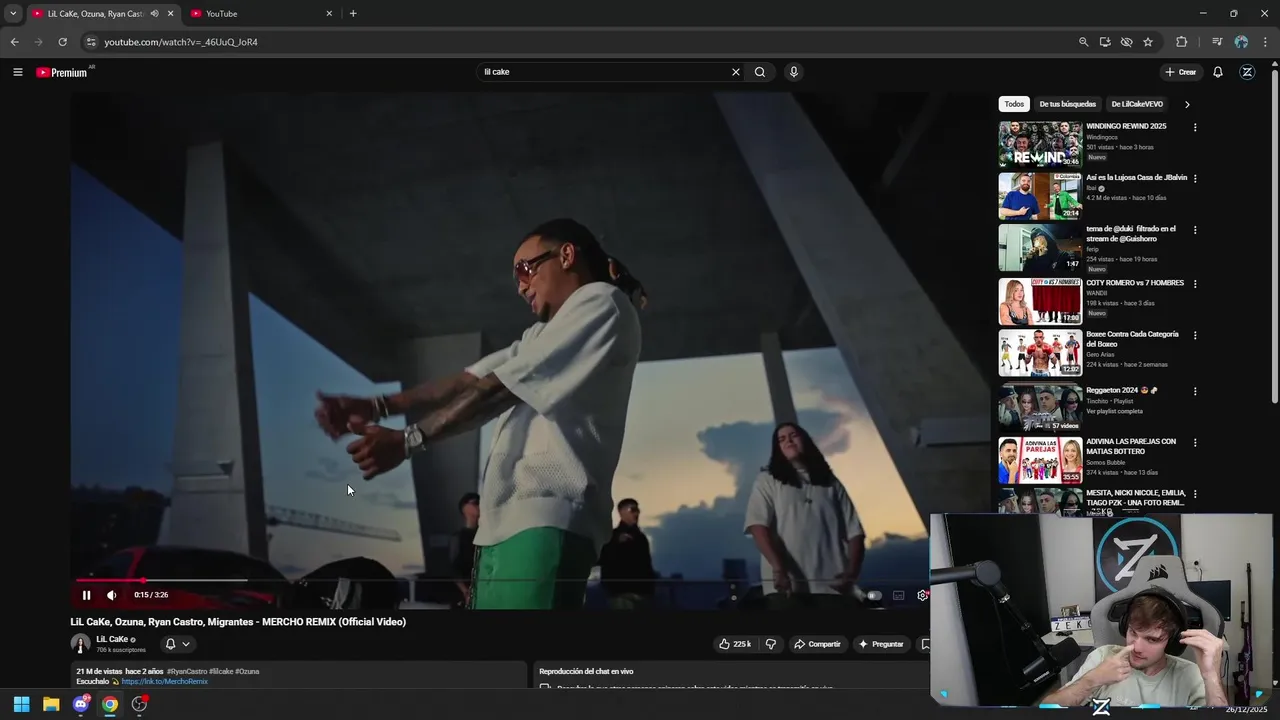The width and height of the screenshot is (1280, 720).
Task: Open YouTube notifications bell
Action: (x=1218, y=72)
